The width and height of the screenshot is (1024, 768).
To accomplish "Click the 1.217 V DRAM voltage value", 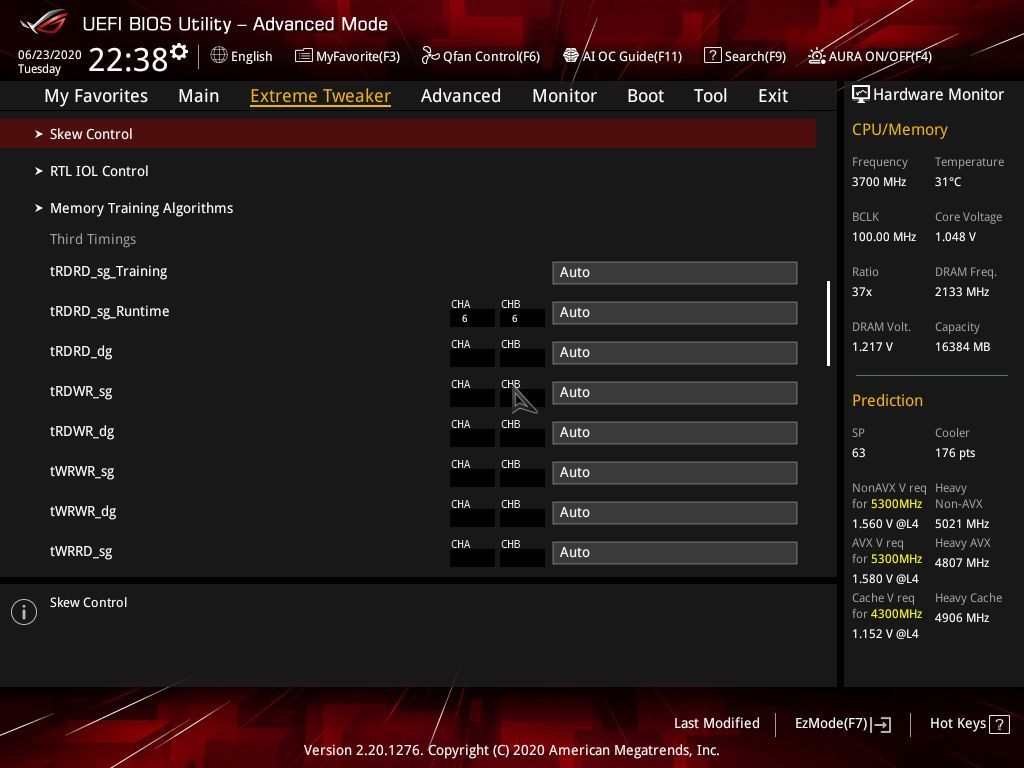I will tap(872, 347).
